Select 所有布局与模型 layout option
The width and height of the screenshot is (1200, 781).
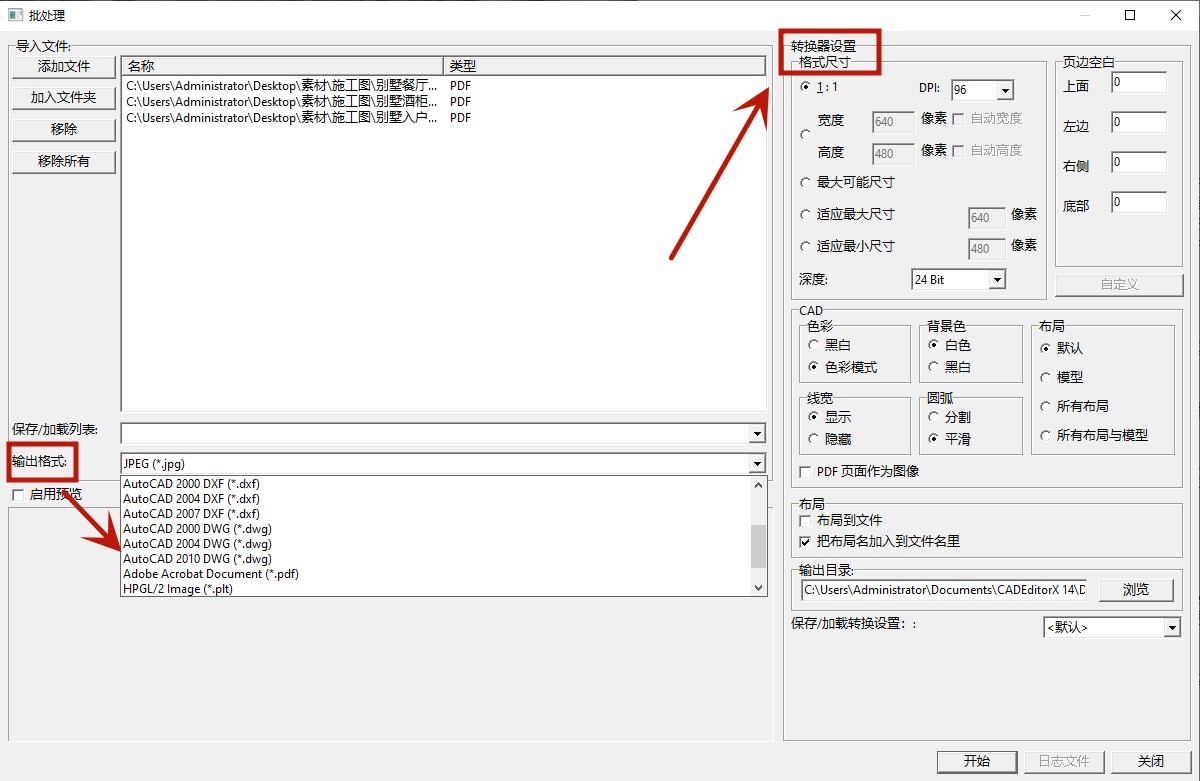[x=1046, y=436]
